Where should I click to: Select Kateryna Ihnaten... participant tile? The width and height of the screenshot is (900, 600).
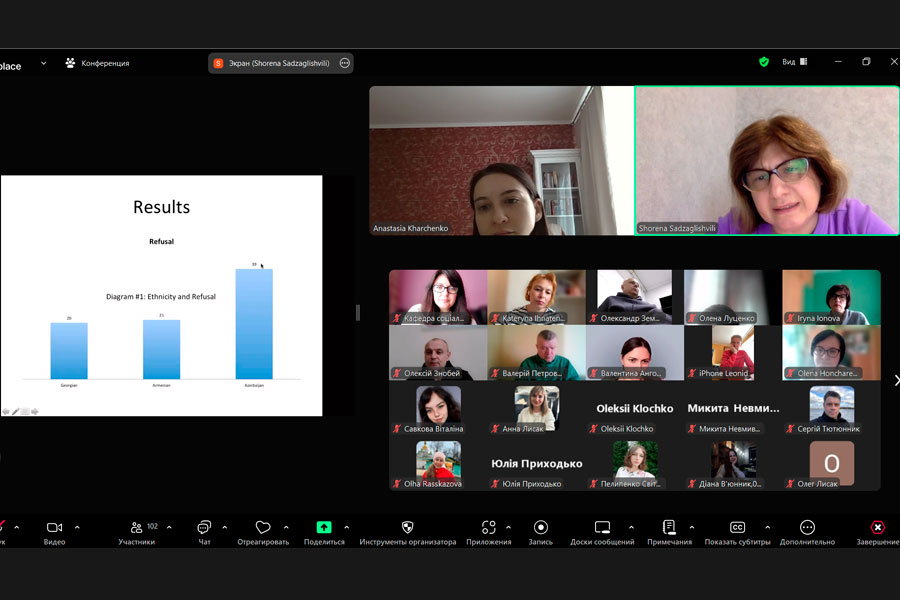point(537,297)
